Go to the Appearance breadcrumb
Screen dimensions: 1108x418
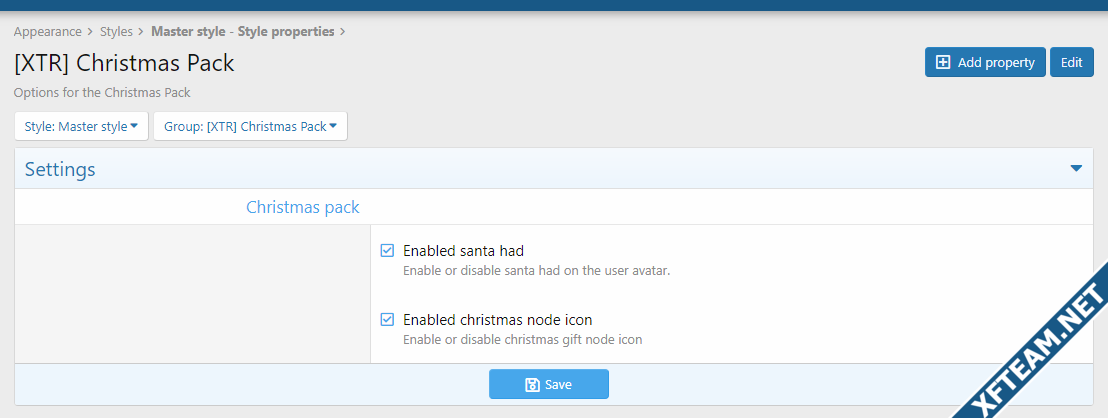pyautogui.click(x=47, y=32)
